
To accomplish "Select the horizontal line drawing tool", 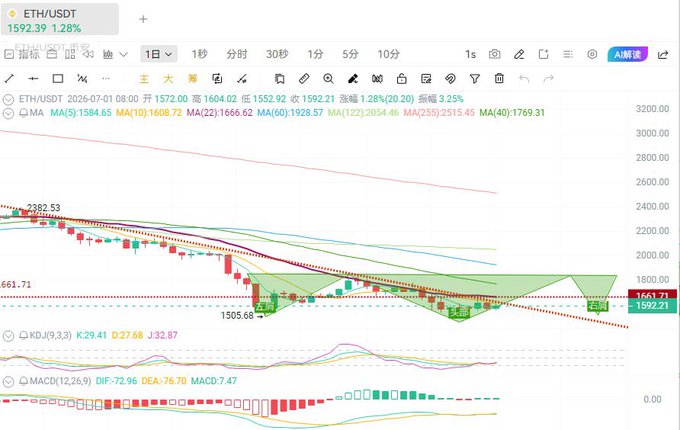I will click(x=33, y=78).
